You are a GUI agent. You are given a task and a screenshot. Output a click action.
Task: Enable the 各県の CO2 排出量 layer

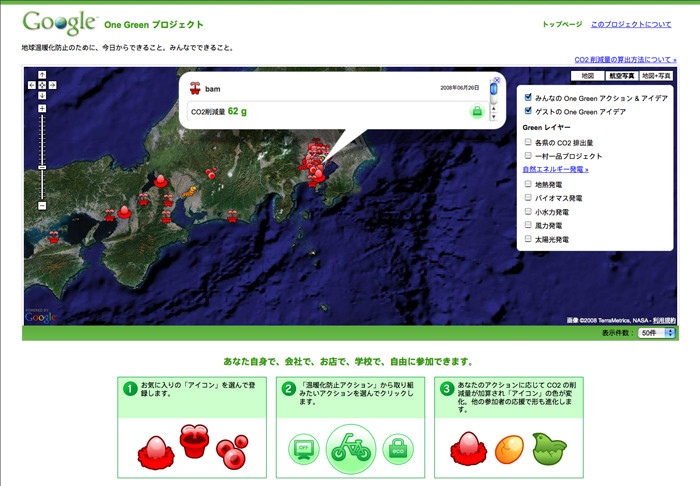(x=528, y=142)
